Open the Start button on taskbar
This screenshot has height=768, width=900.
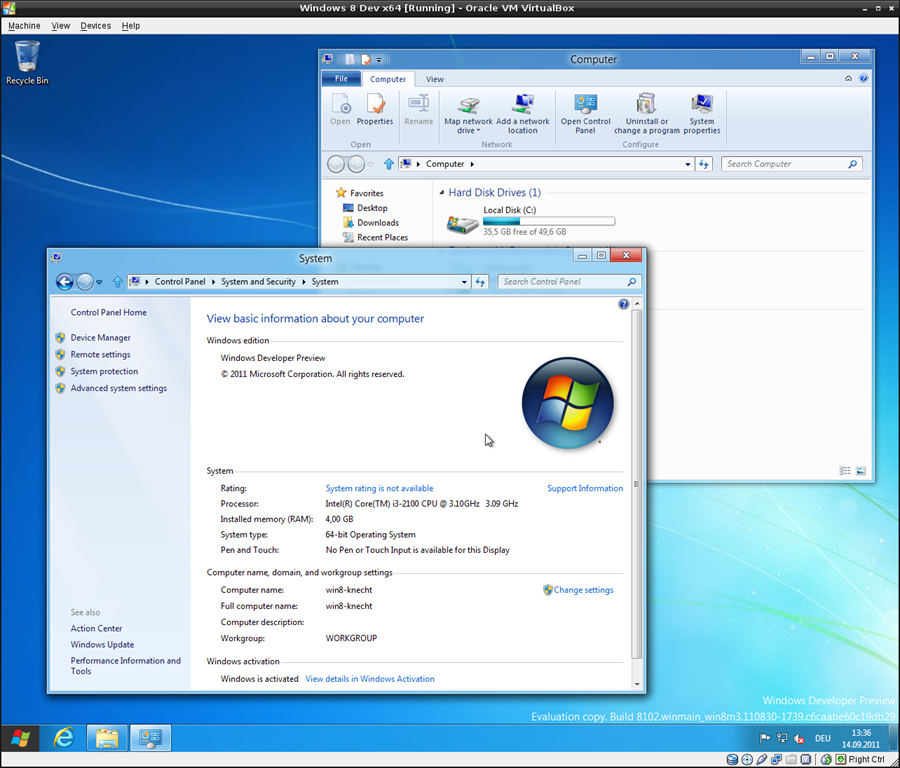click(x=20, y=738)
